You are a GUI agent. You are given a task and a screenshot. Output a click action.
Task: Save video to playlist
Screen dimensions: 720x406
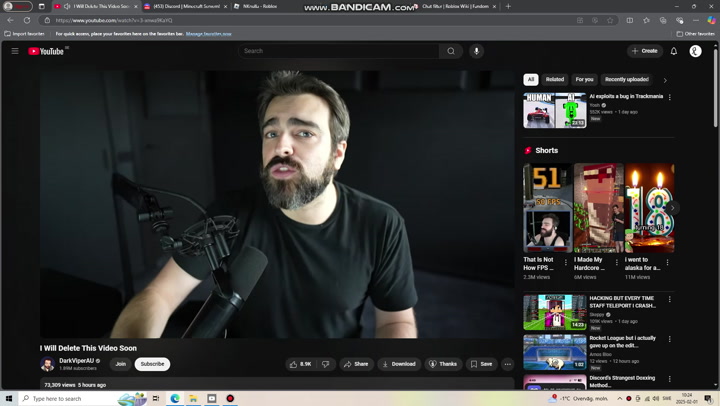(481, 364)
